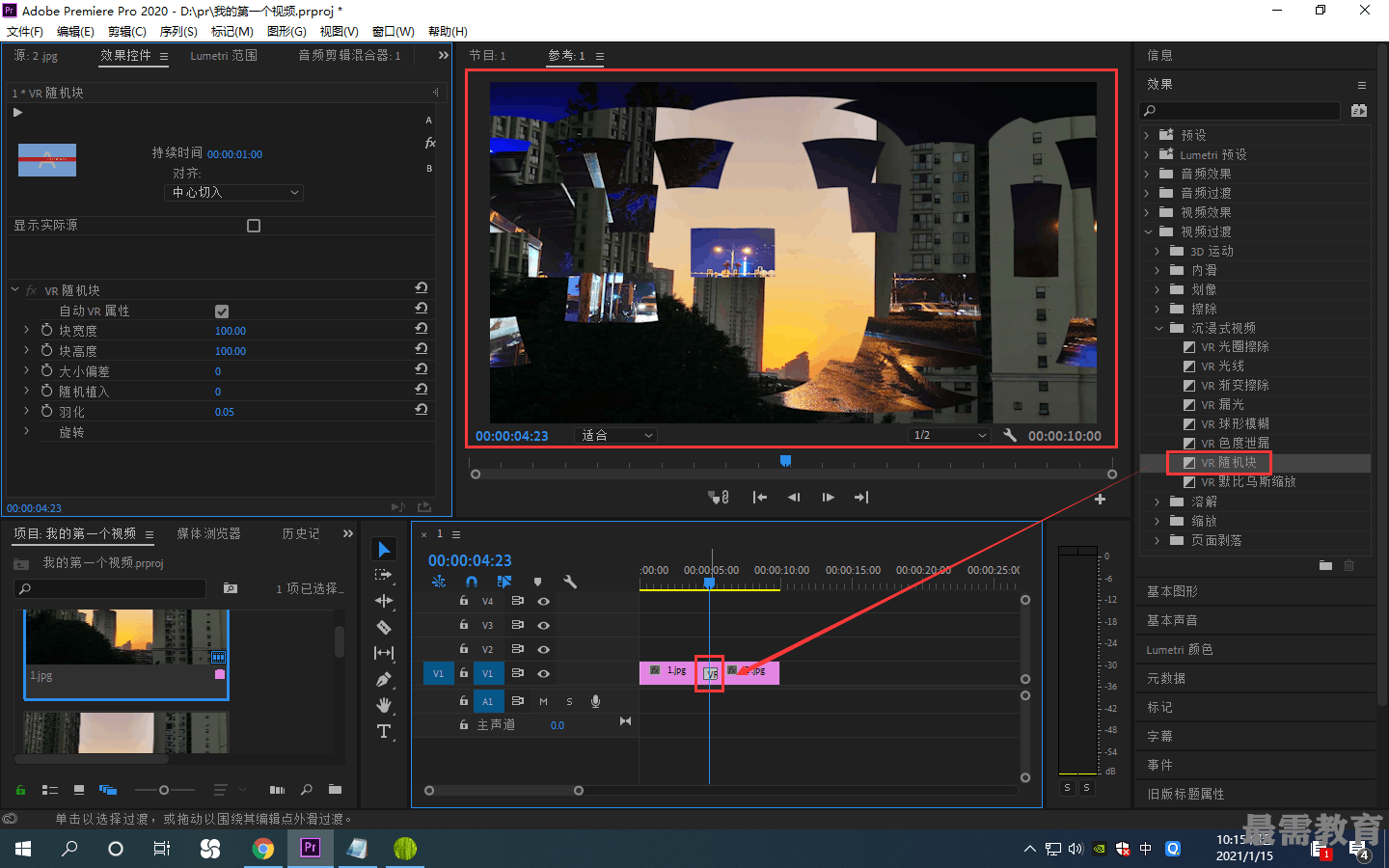Select the Type tool
The height and width of the screenshot is (868, 1389).
click(384, 731)
